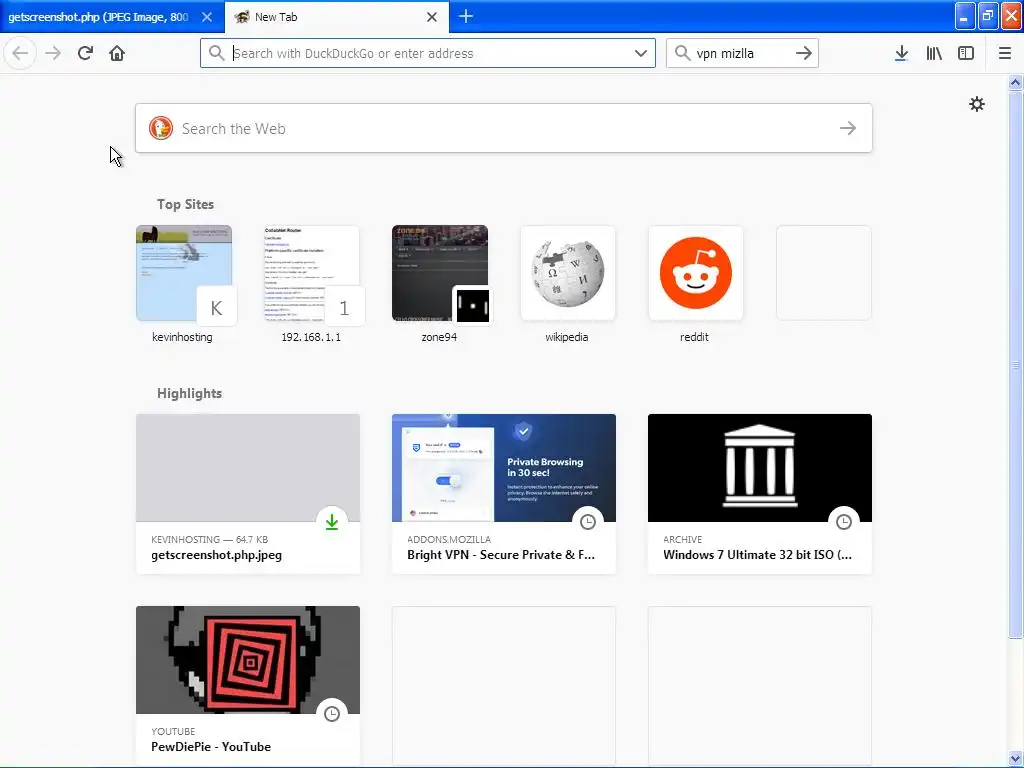Open the Downloads toolbar icon
The width and height of the screenshot is (1024, 768).
(x=901, y=53)
